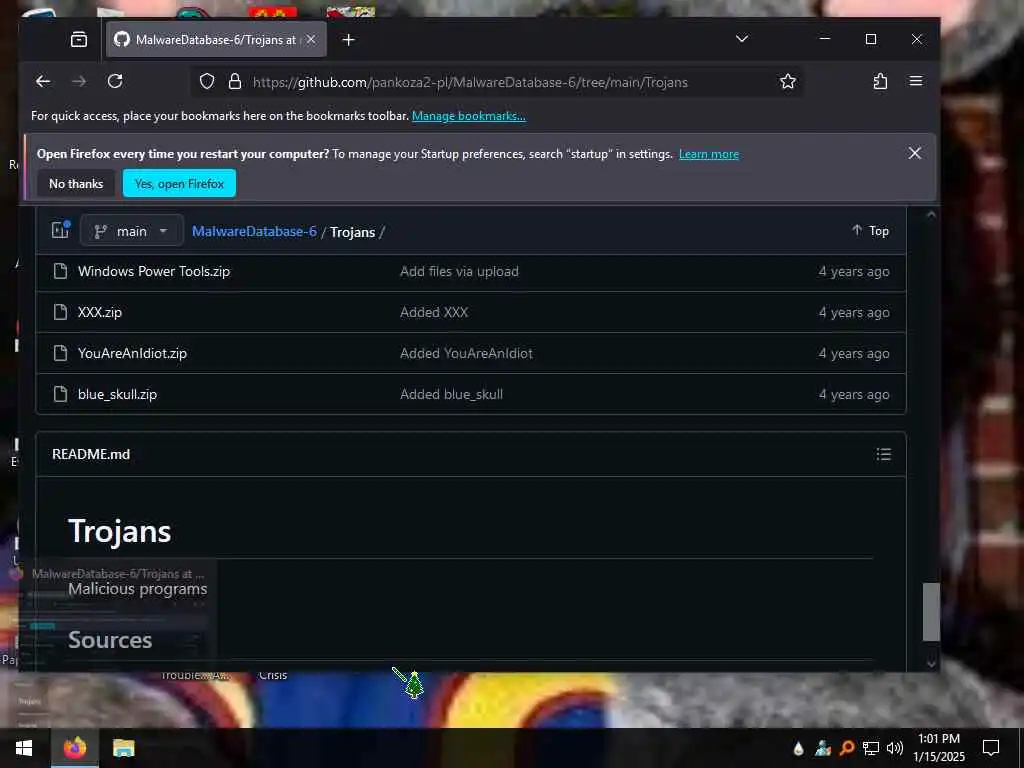
Task: Open the tracking protection shield icon
Action: click(207, 82)
